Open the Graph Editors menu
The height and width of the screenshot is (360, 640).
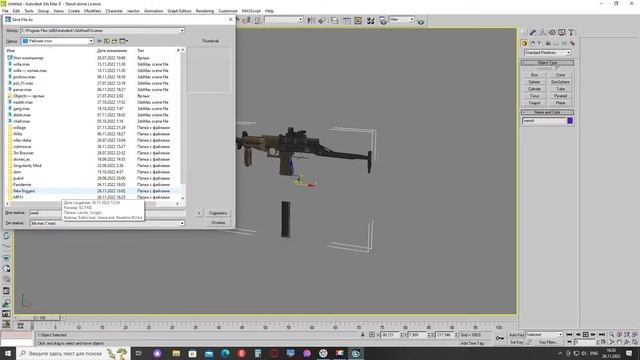(179, 11)
